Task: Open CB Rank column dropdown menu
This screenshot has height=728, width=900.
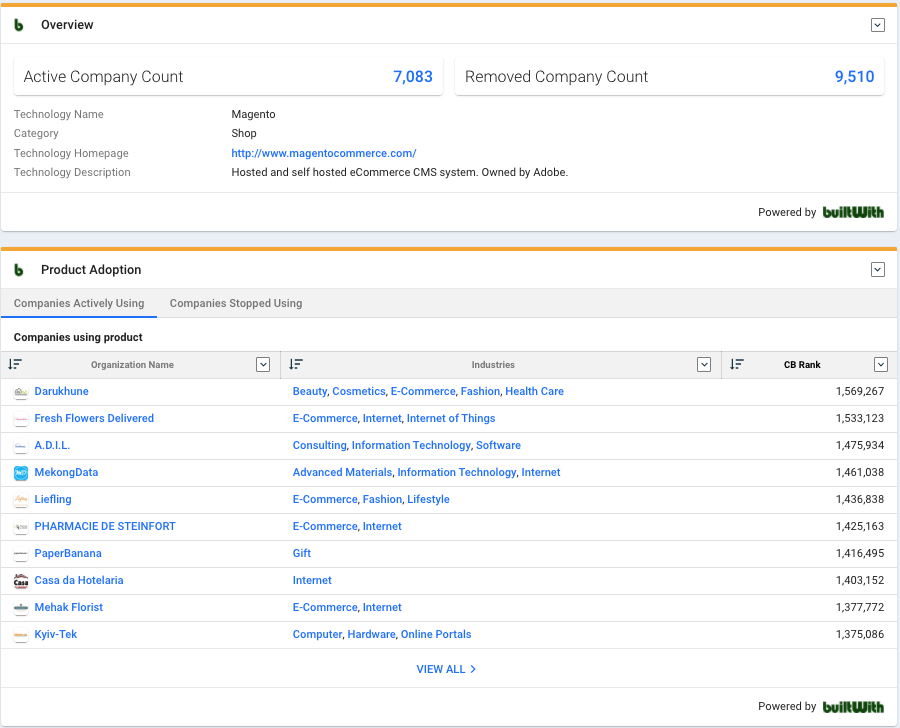Action: 881,365
